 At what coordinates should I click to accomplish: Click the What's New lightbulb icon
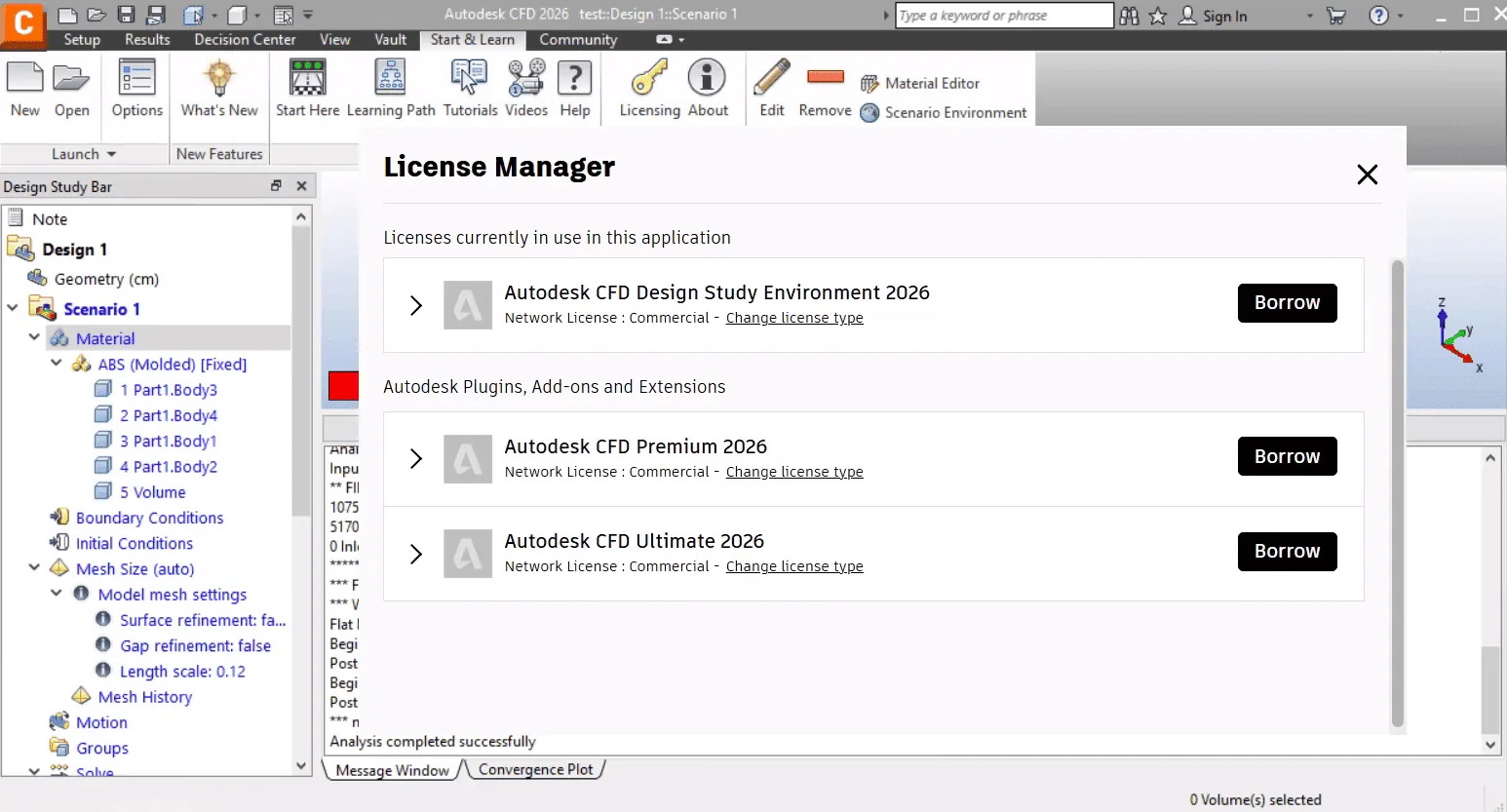point(219,78)
